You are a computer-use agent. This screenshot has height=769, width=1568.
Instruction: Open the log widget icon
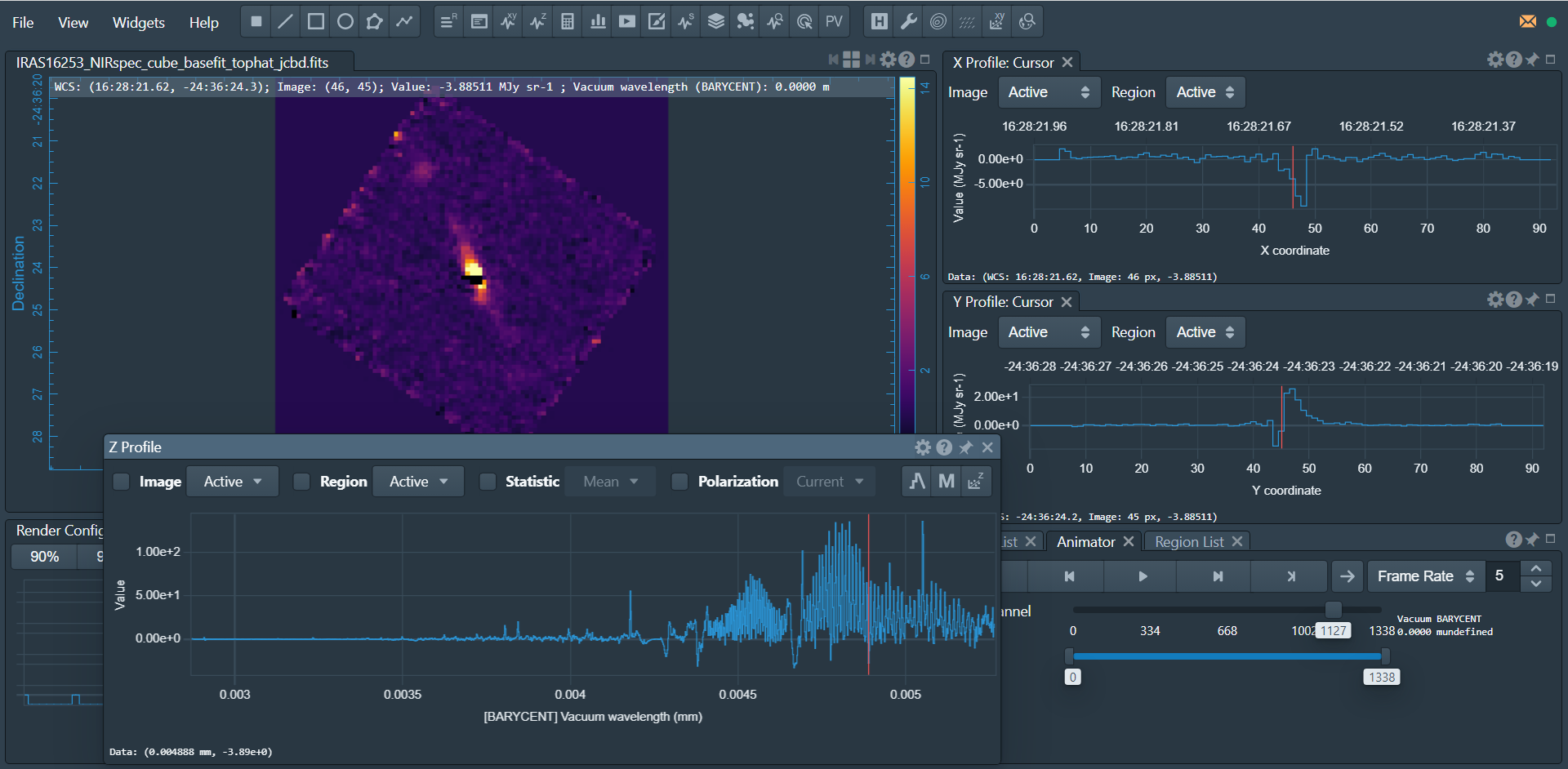pos(479,22)
